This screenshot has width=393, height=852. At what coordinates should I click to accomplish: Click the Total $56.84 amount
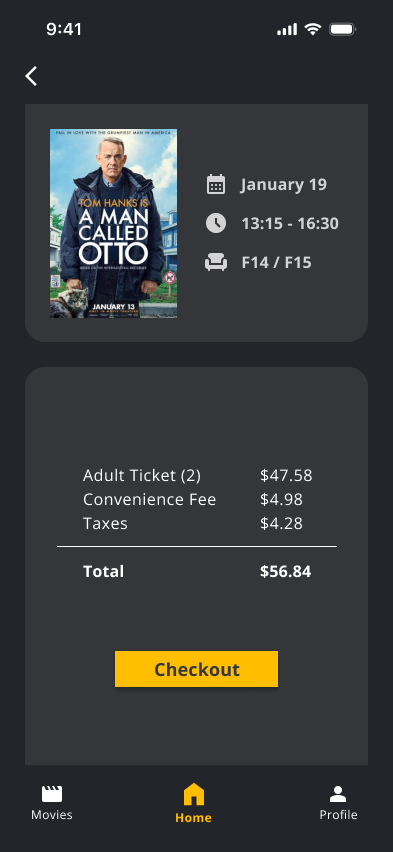pyautogui.click(x=285, y=572)
